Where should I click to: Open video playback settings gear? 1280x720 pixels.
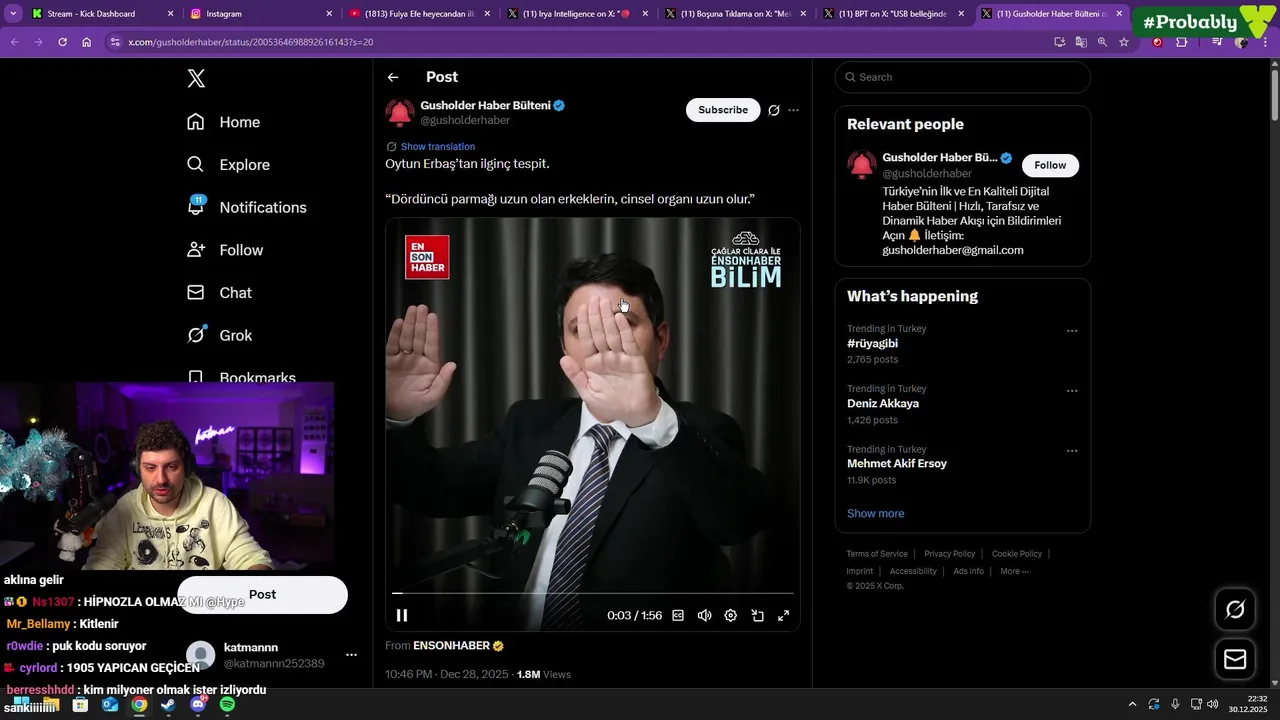pyautogui.click(x=731, y=616)
